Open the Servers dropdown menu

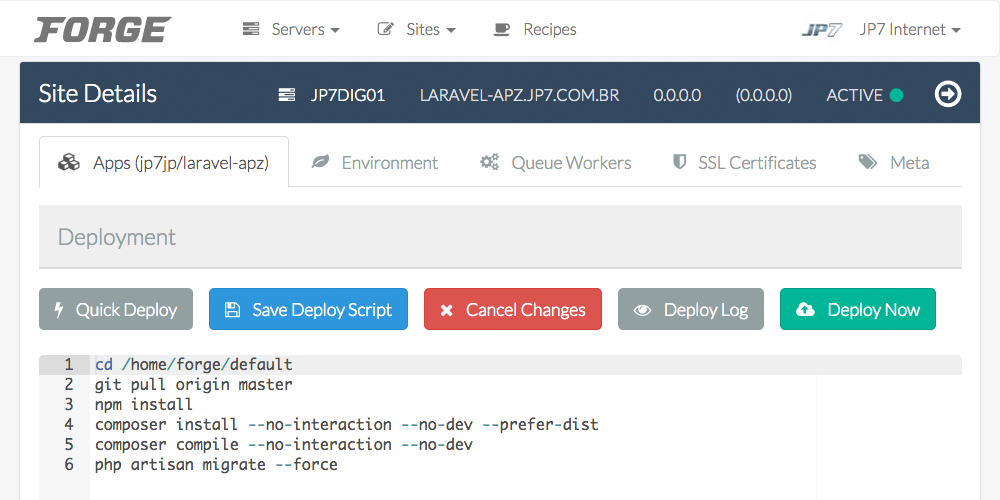pos(305,29)
